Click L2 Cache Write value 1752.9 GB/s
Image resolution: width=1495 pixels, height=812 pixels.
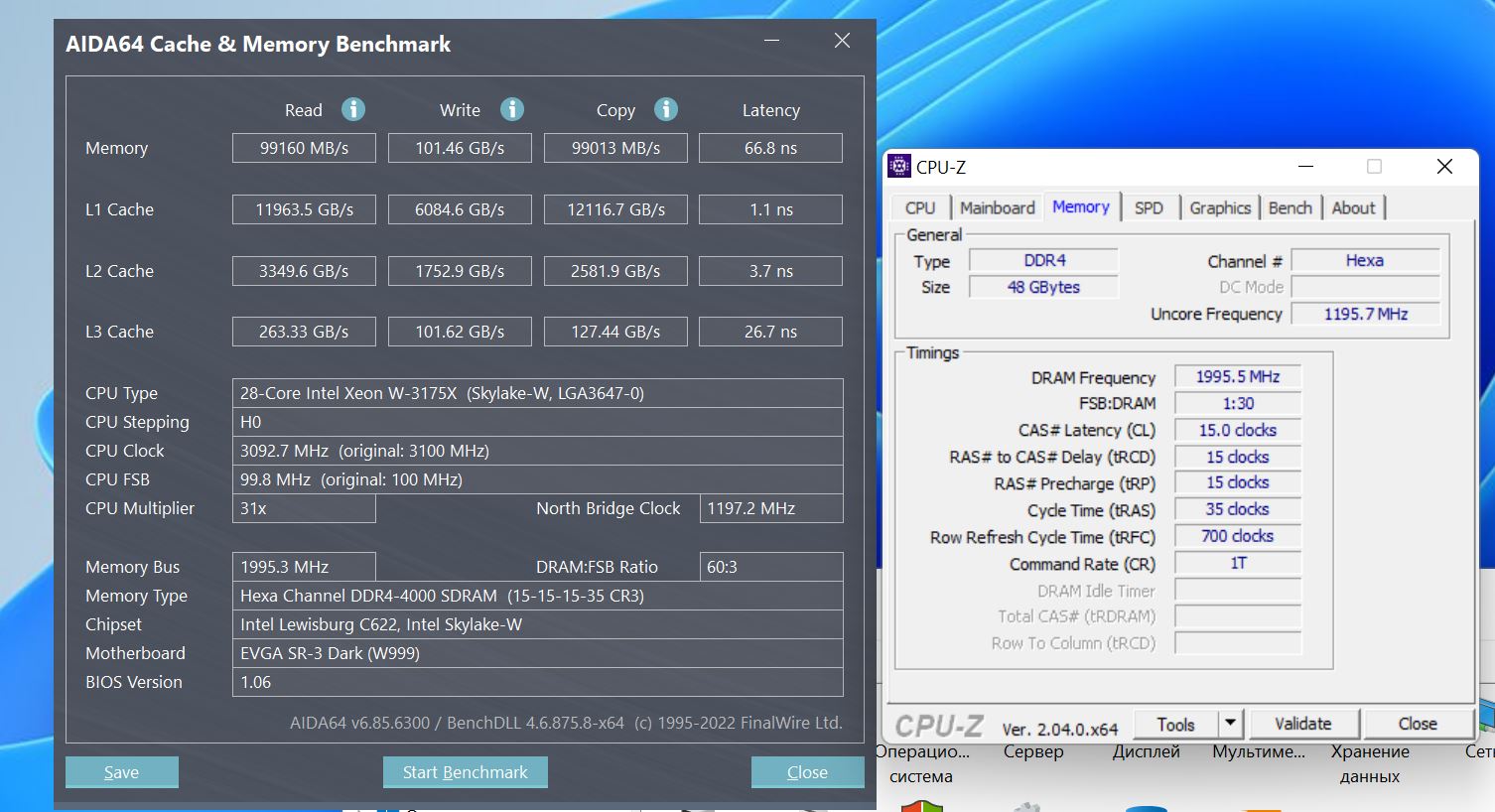pos(460,271)
